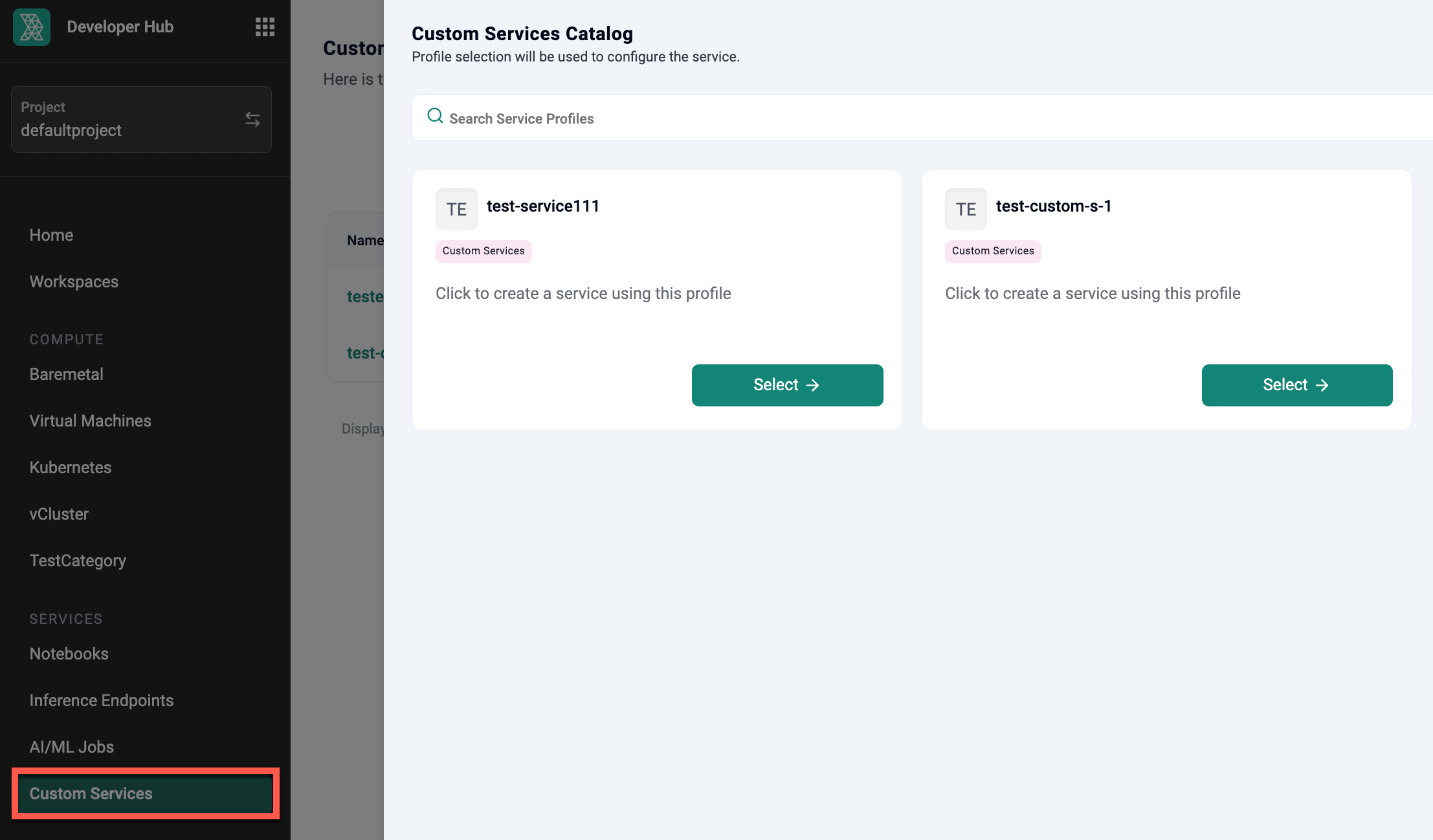Click Custom Services tag on test-service111 card

click(x=483, y=251)
